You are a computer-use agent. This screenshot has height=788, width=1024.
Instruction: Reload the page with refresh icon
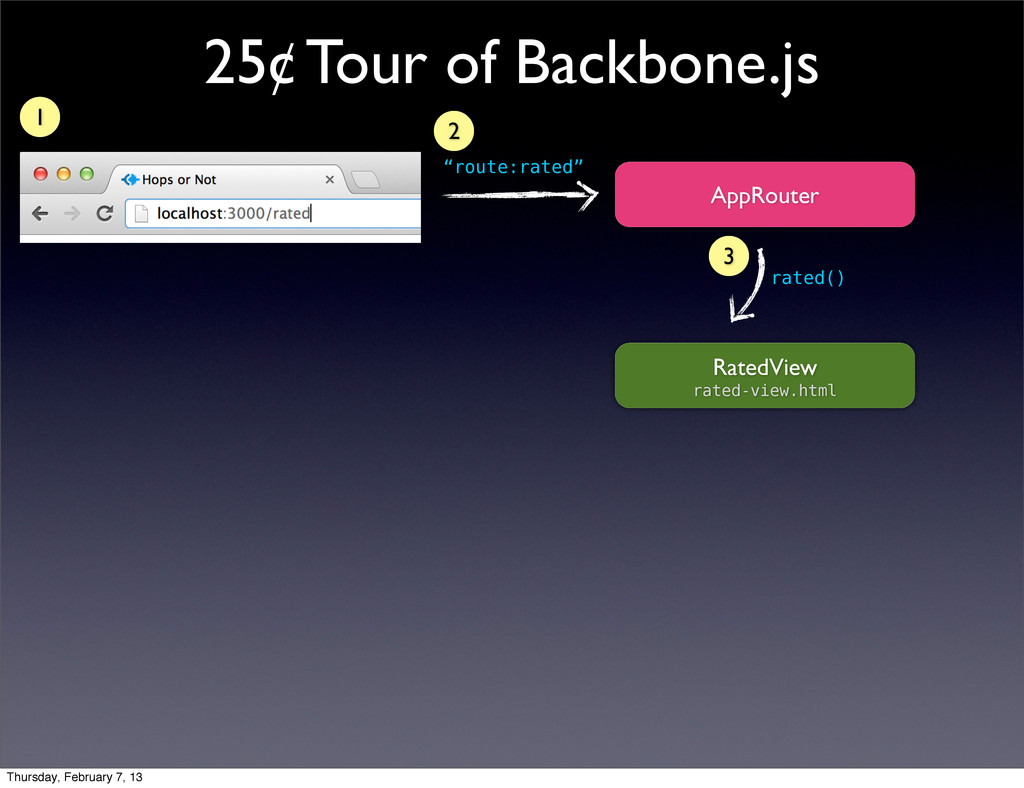click(104, 213)
